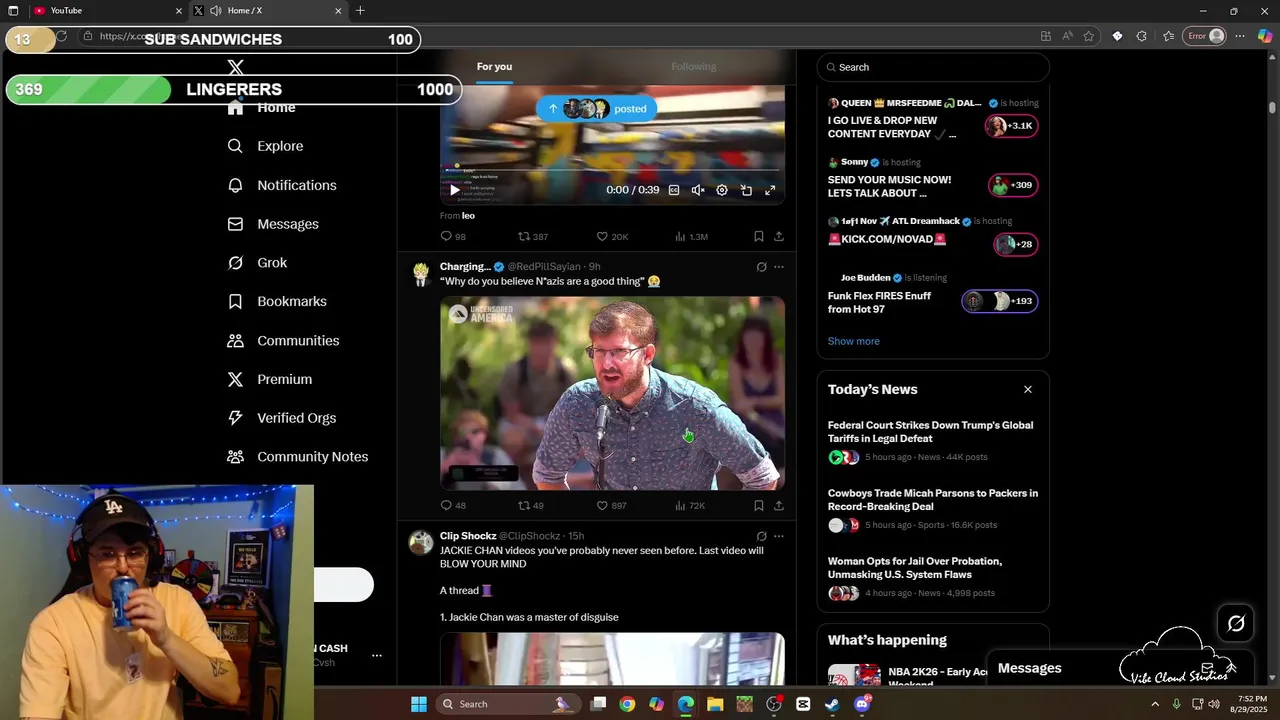Viewport: 1280px width, 720px height.
Task: Unmute the top video
Action: coord(698,190)
